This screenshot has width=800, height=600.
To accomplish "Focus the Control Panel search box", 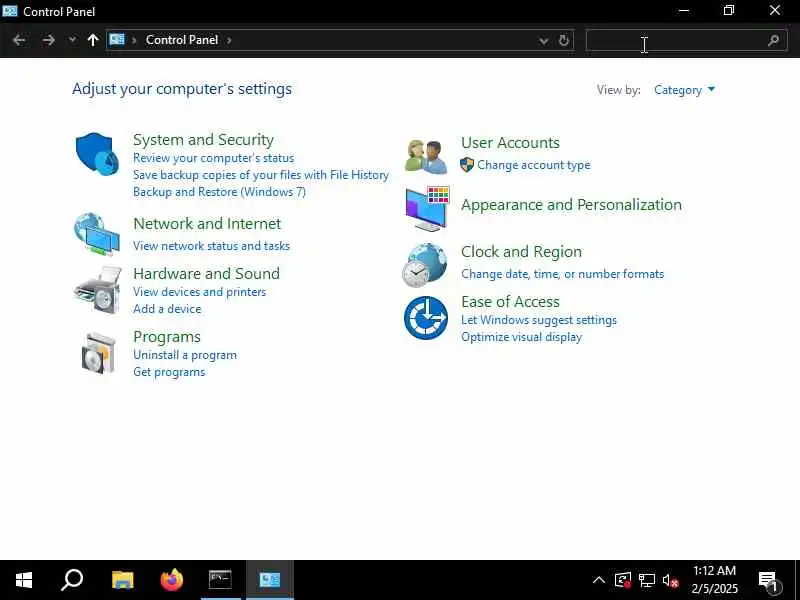I will click(x=686, y=40).
